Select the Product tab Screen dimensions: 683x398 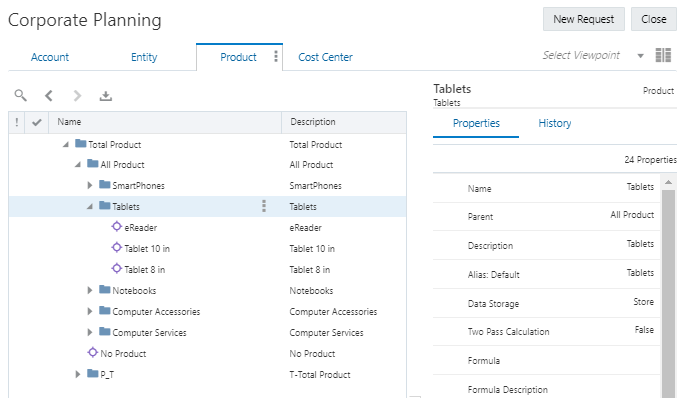coord(238,57)
